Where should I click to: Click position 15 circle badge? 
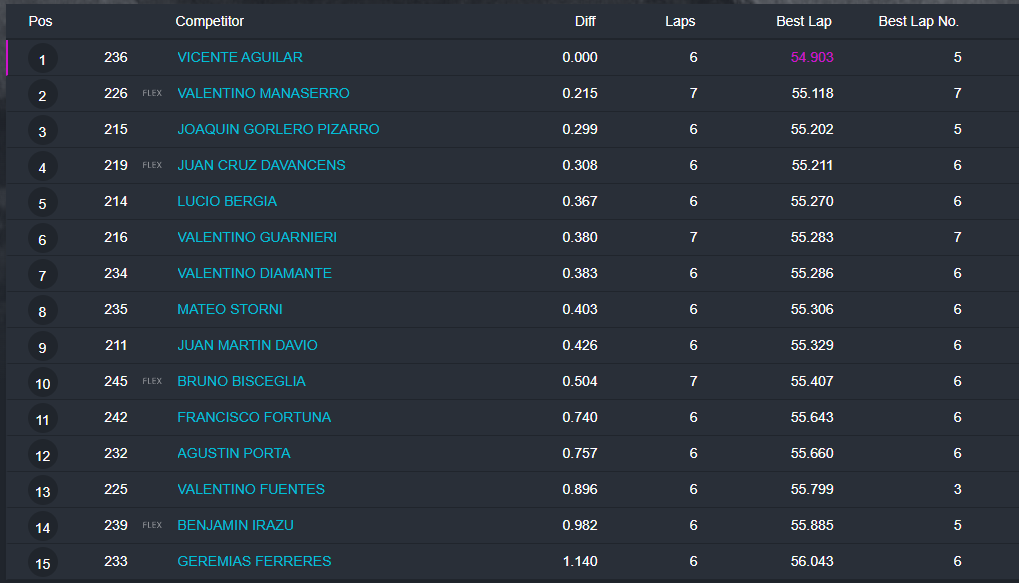click(42, 563)
